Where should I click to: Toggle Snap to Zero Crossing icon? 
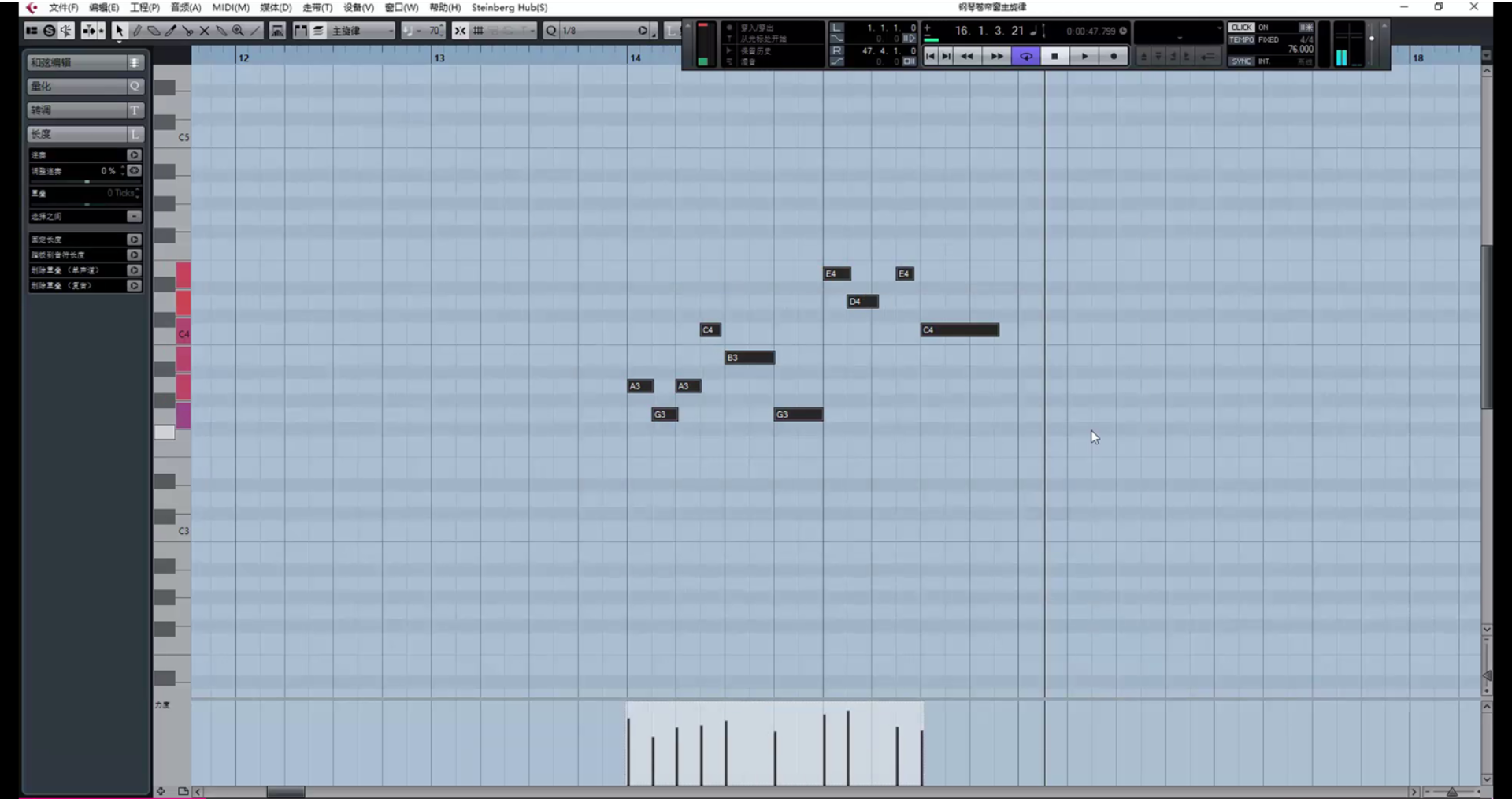tap(460, 31)
